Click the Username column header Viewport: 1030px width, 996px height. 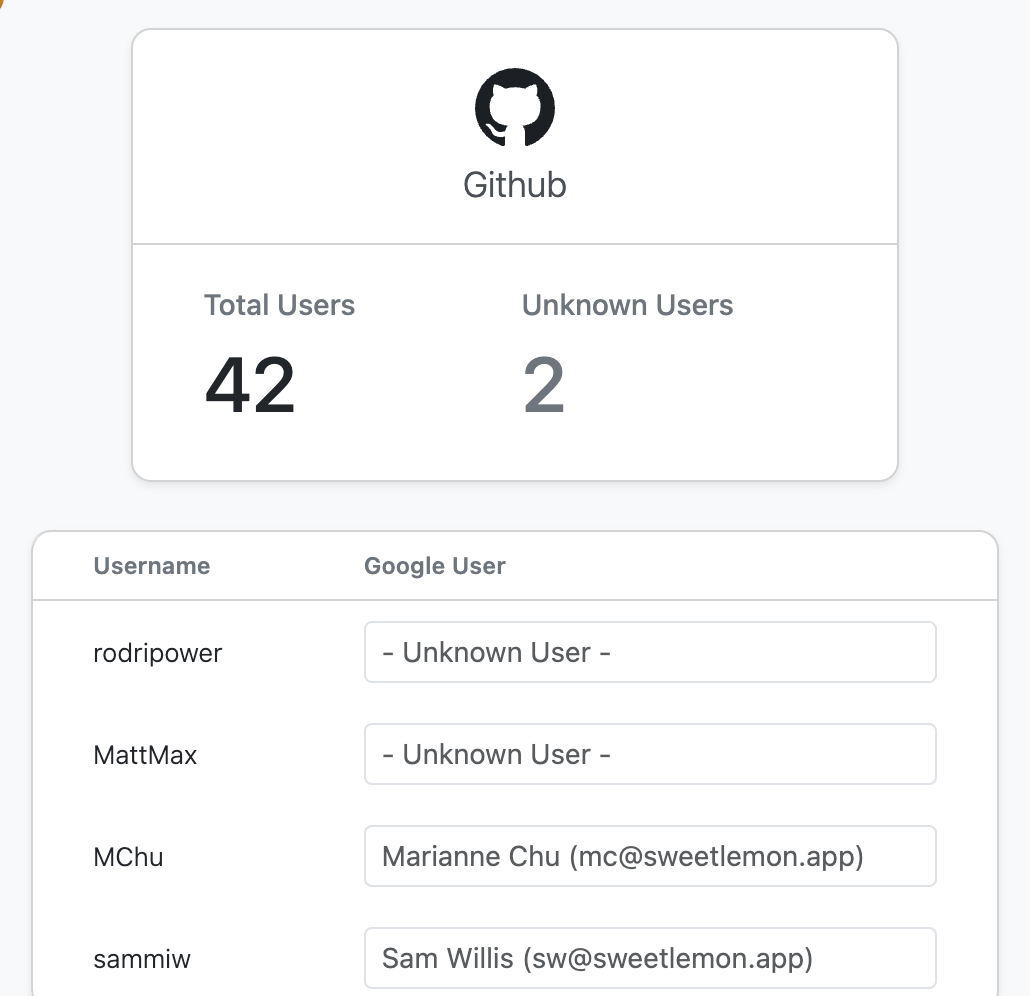pyautogui.click(x=152, y=566)
